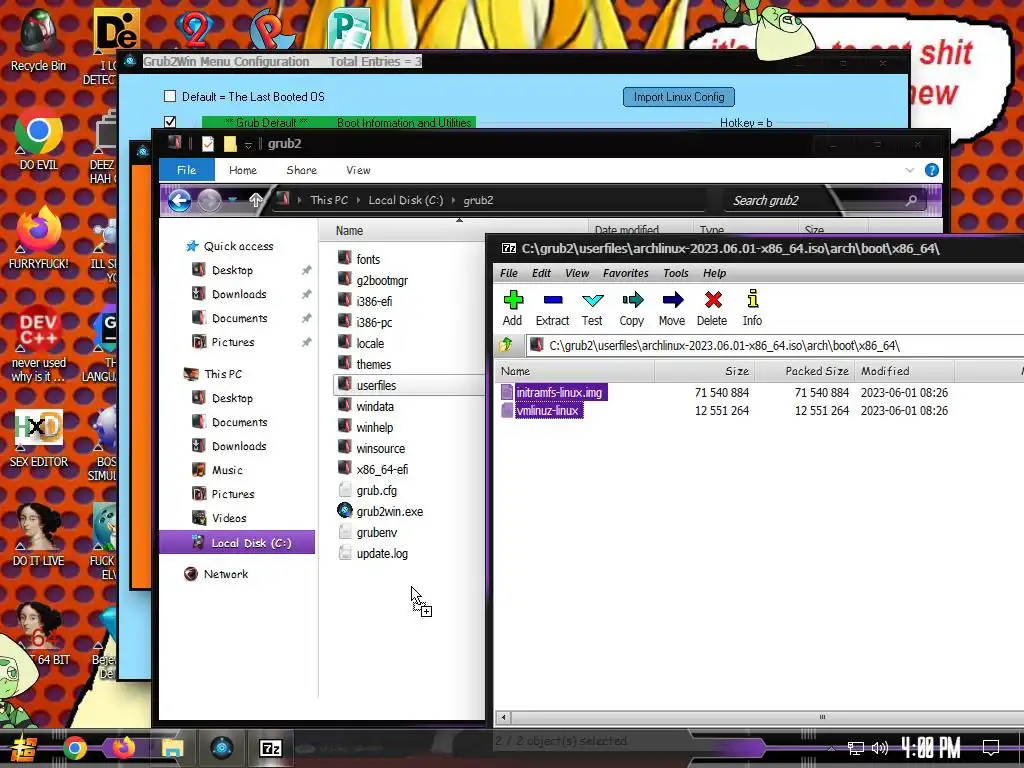Click Firefox icon in taskbar
The image size is (1024, 768).
[x=123, y=748]
